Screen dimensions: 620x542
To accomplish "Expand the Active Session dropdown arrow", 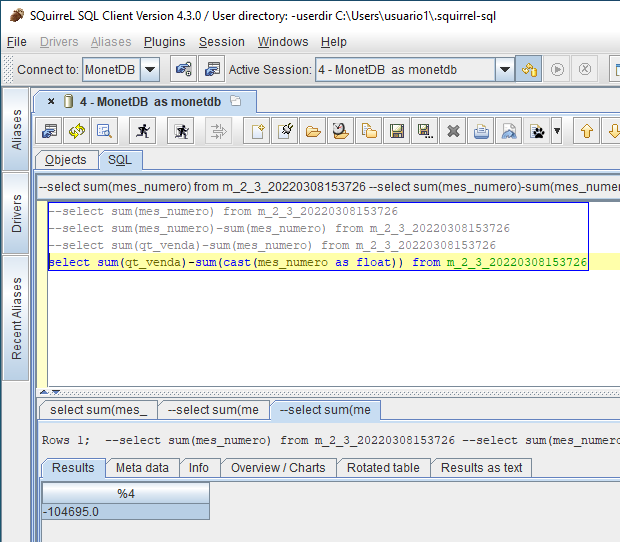I will coord(505,70).
